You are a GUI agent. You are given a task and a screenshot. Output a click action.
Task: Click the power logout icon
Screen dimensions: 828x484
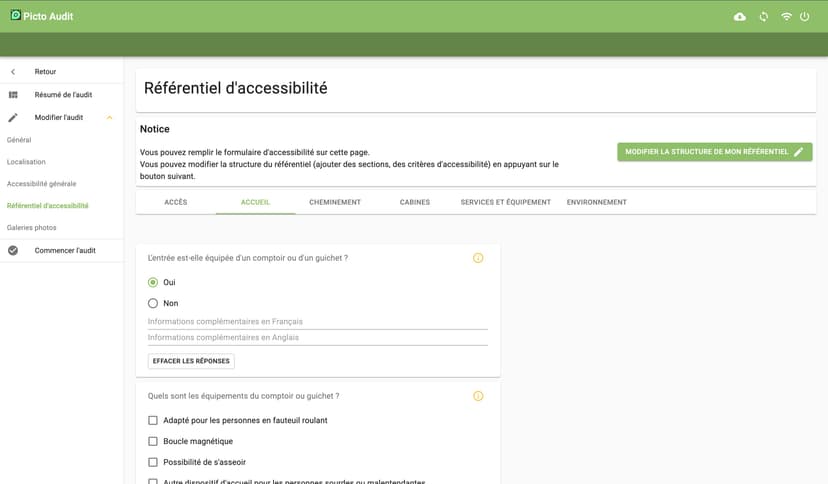click(804, 17)
